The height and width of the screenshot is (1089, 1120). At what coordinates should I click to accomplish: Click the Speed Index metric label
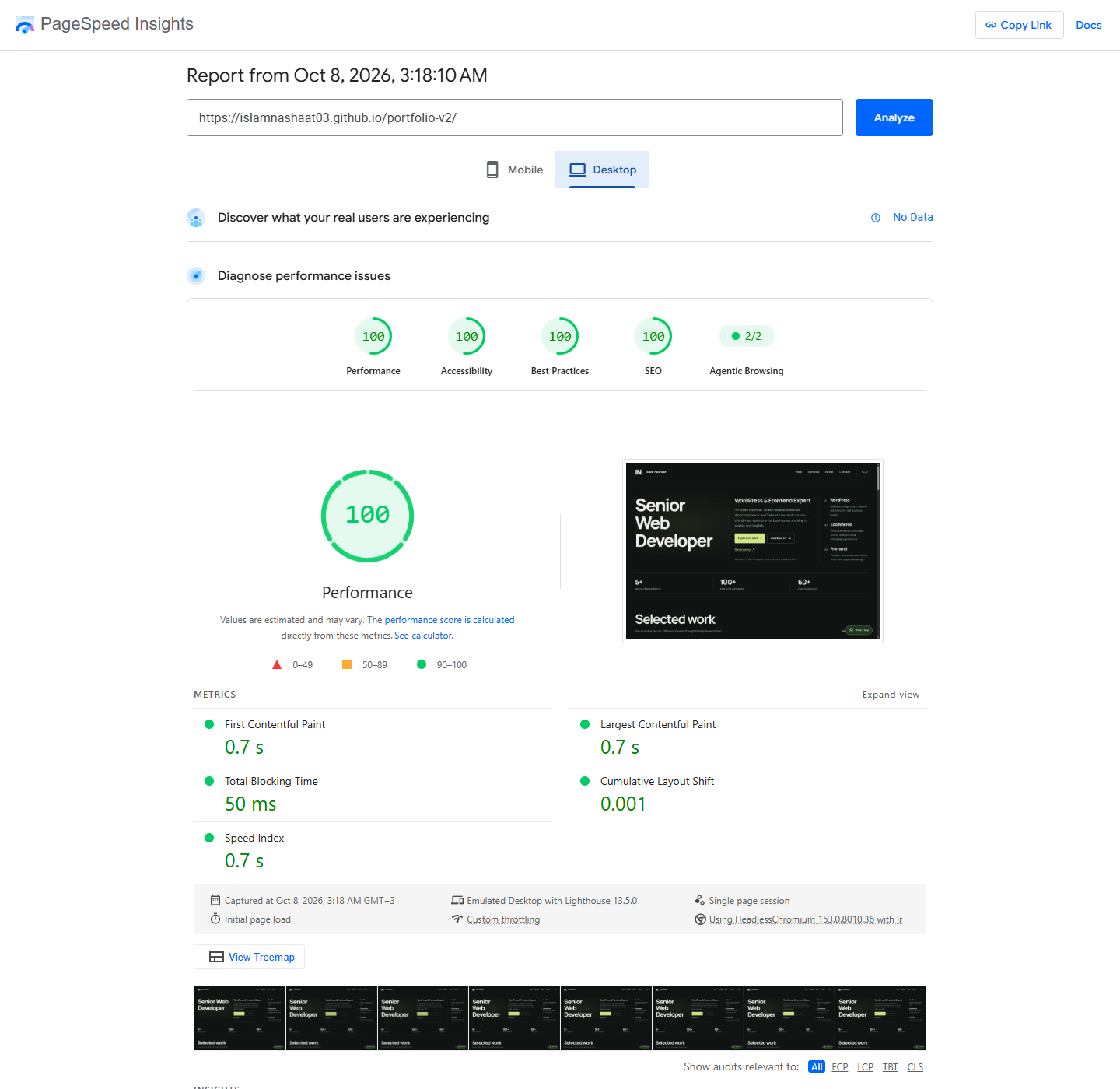point(254,838)
